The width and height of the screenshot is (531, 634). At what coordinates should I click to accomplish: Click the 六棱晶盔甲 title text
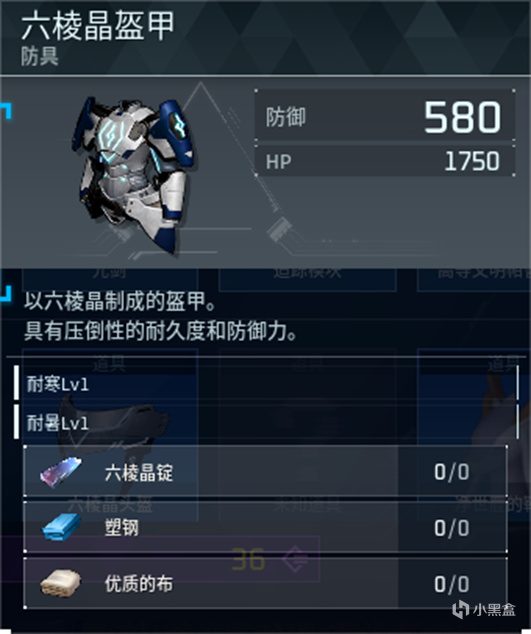click(x=97, y=25)
